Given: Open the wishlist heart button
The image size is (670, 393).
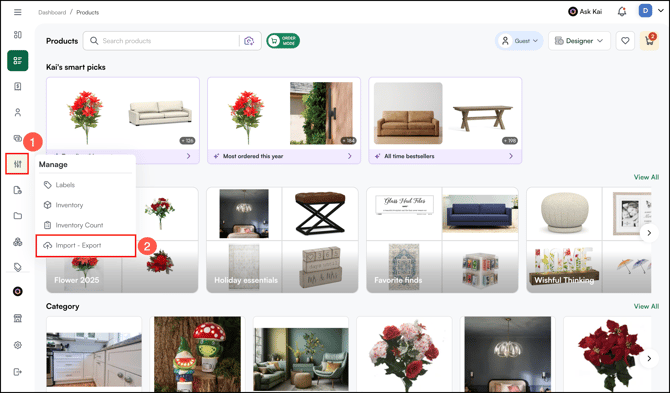Looking at the screenshot, I should 625,41.
